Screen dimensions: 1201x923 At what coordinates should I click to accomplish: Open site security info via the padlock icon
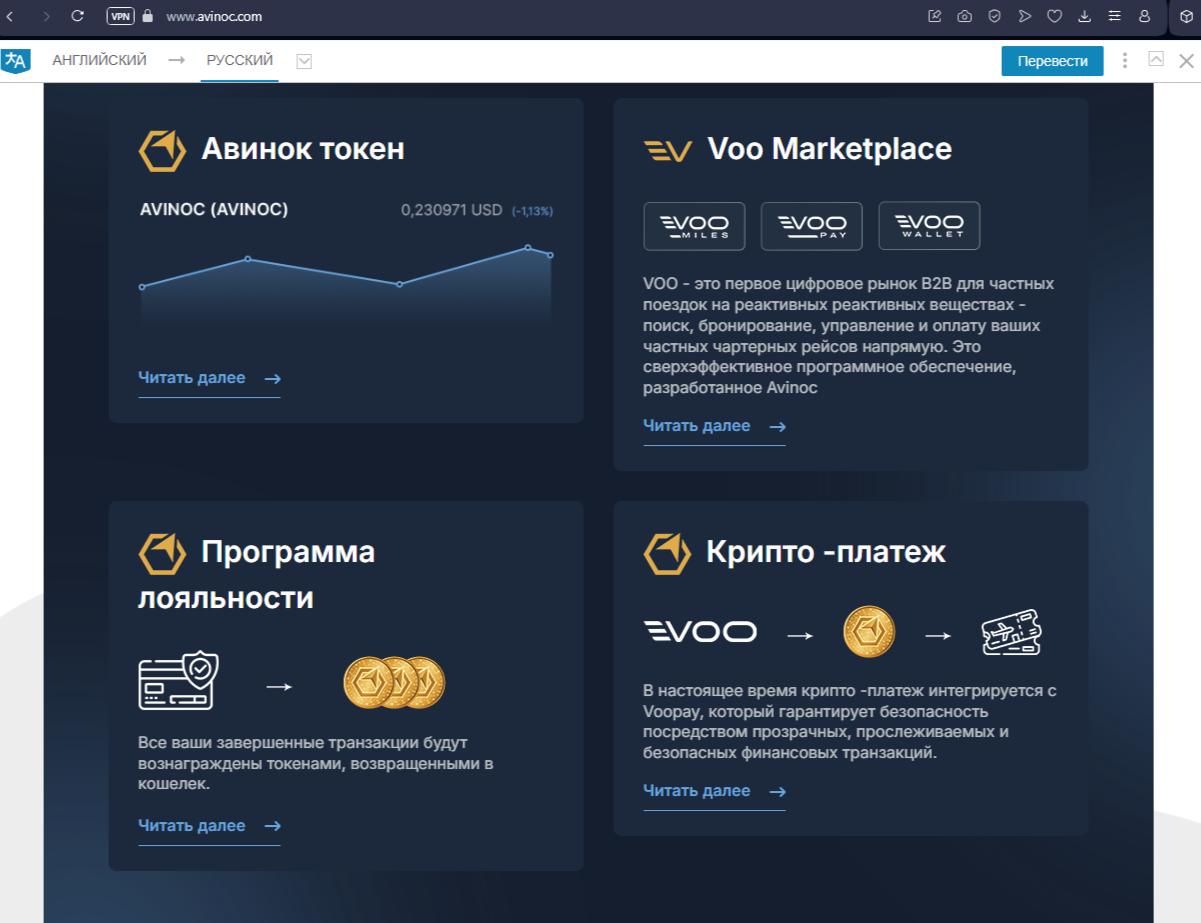coord(148,17)
